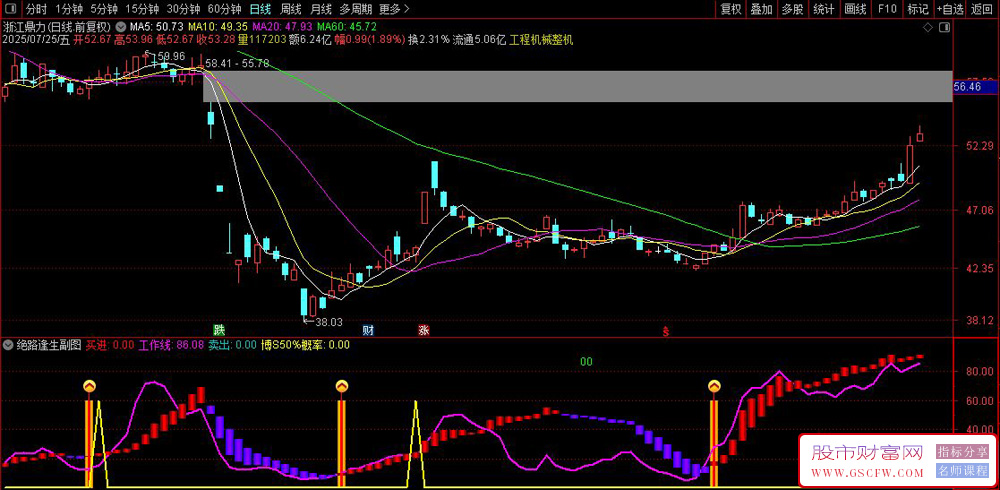Viewport: 1000px width, 490px height.
Task: Click the 返回 back button
Action: point(983,9)
